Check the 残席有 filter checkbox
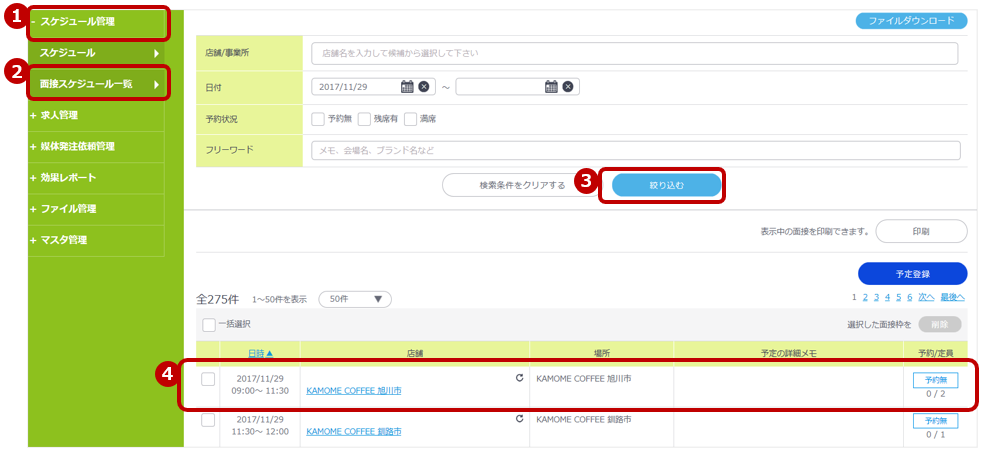Screen dimensions: 987x466 (x=364, y=119)
